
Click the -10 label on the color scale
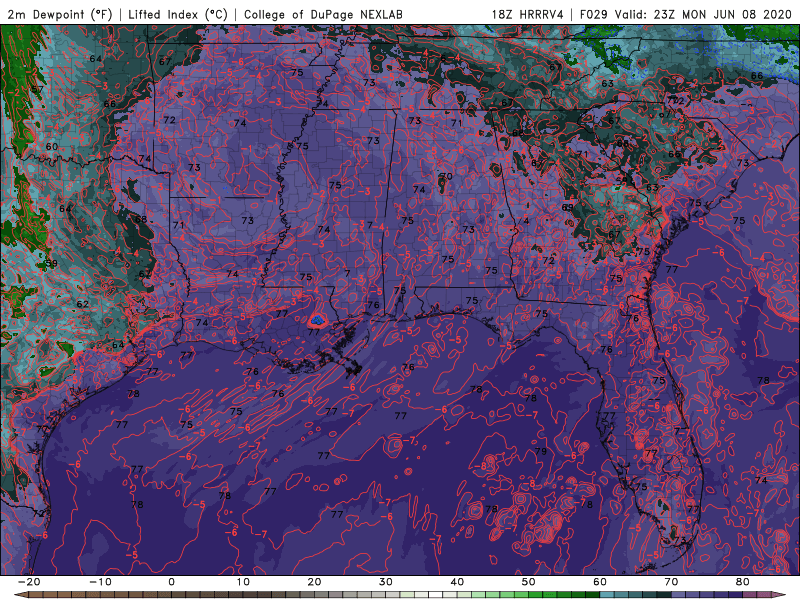(x=100, y=582)
